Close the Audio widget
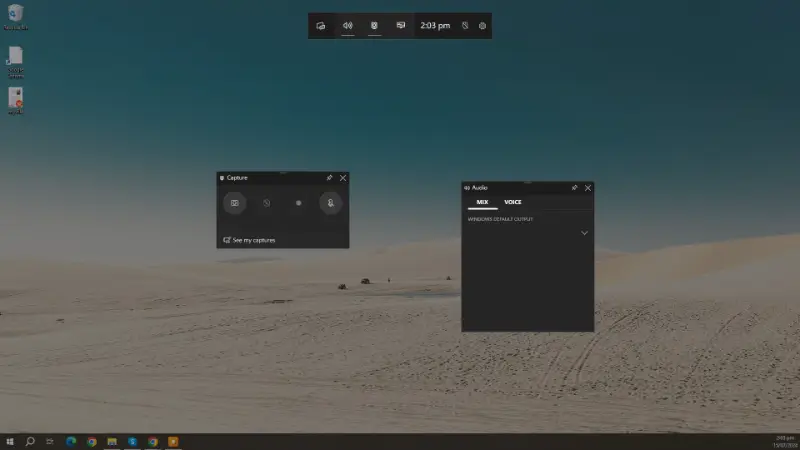 588,187
